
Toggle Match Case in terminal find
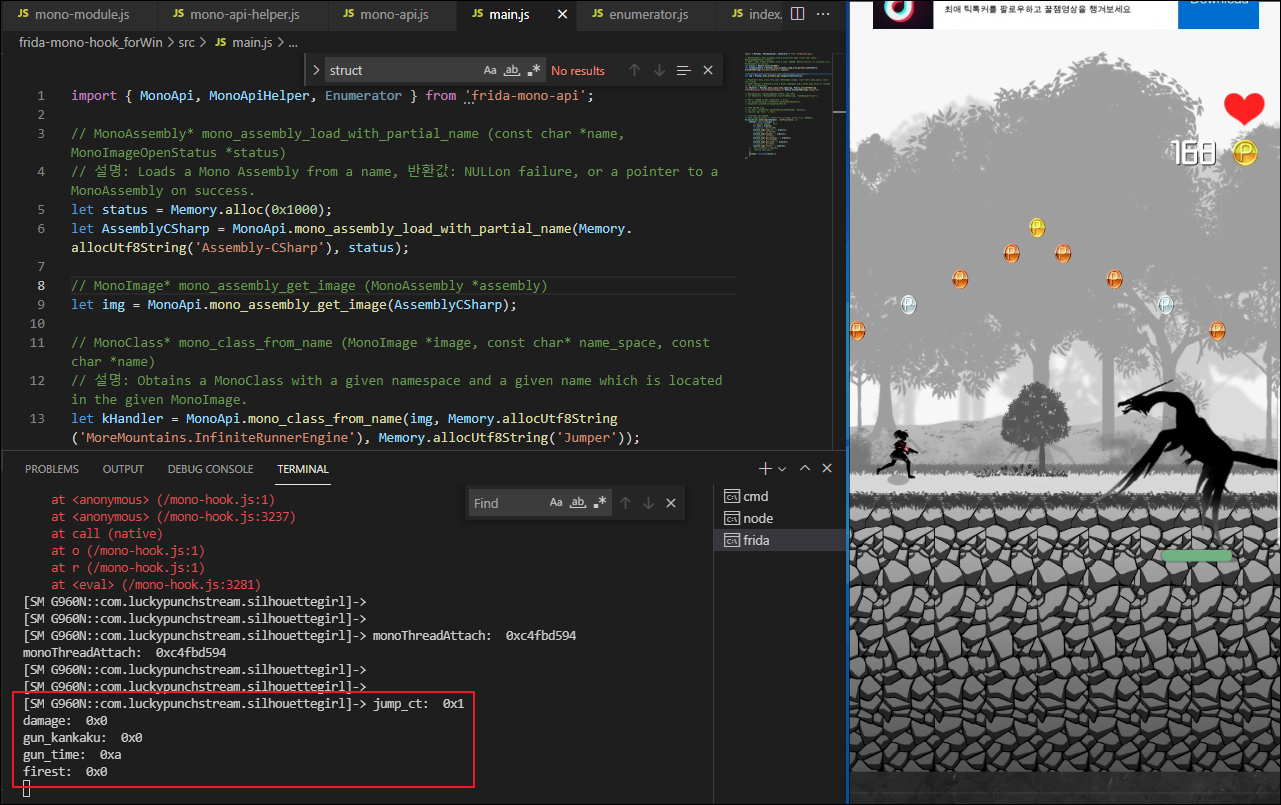pos(556,503)
